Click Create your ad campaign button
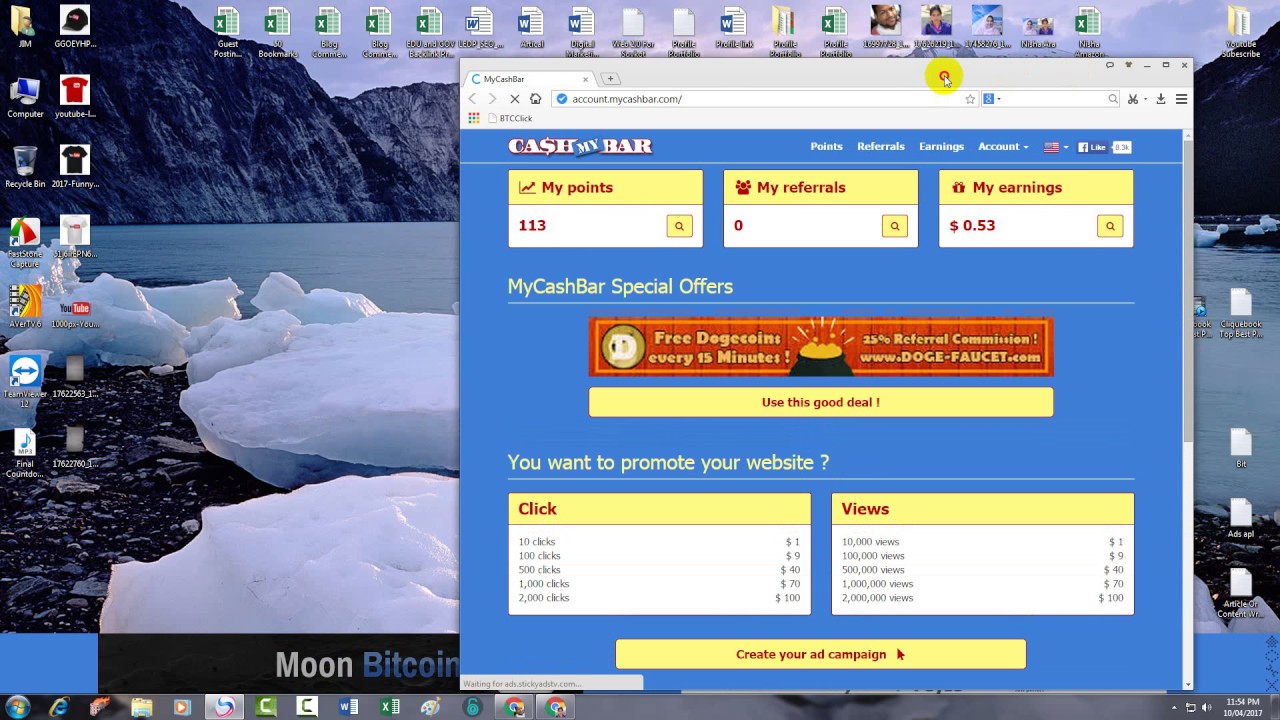 pos(821,654)
